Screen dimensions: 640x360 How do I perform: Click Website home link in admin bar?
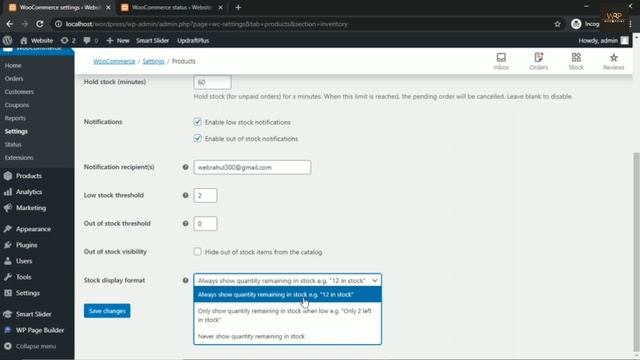coord(36,40)
